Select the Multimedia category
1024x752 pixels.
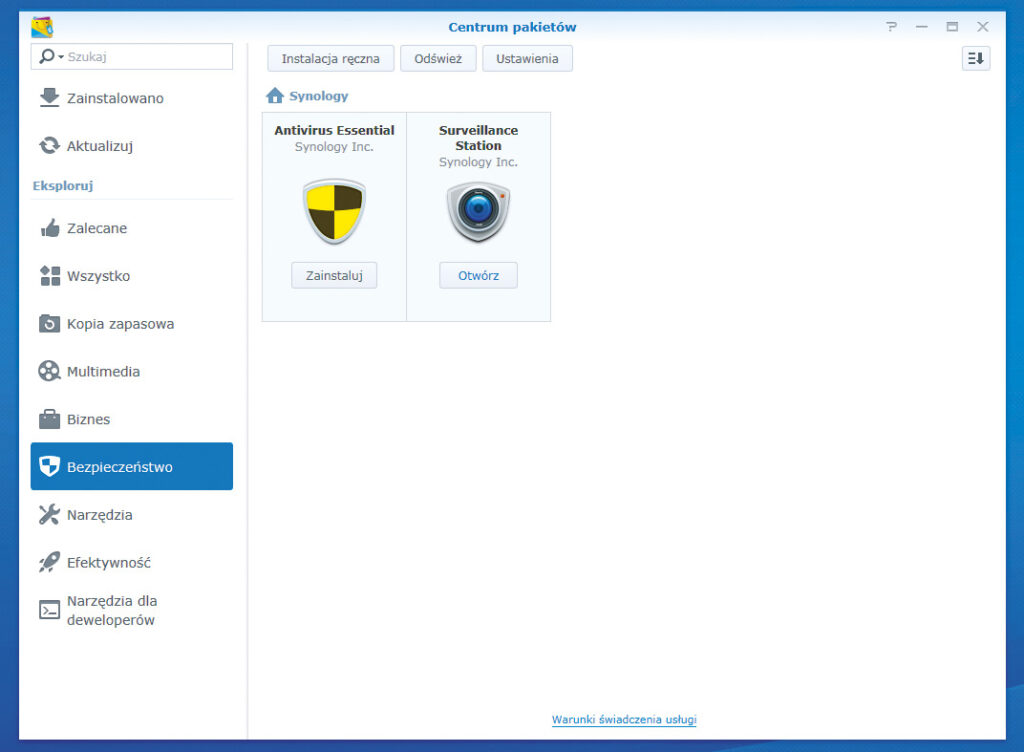click(x=103, y=372)
